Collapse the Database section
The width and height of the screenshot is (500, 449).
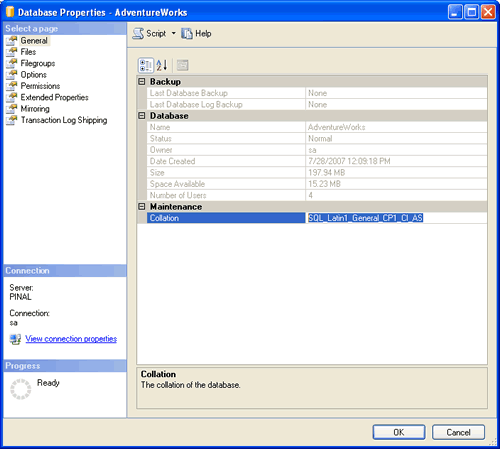(142, 116)
